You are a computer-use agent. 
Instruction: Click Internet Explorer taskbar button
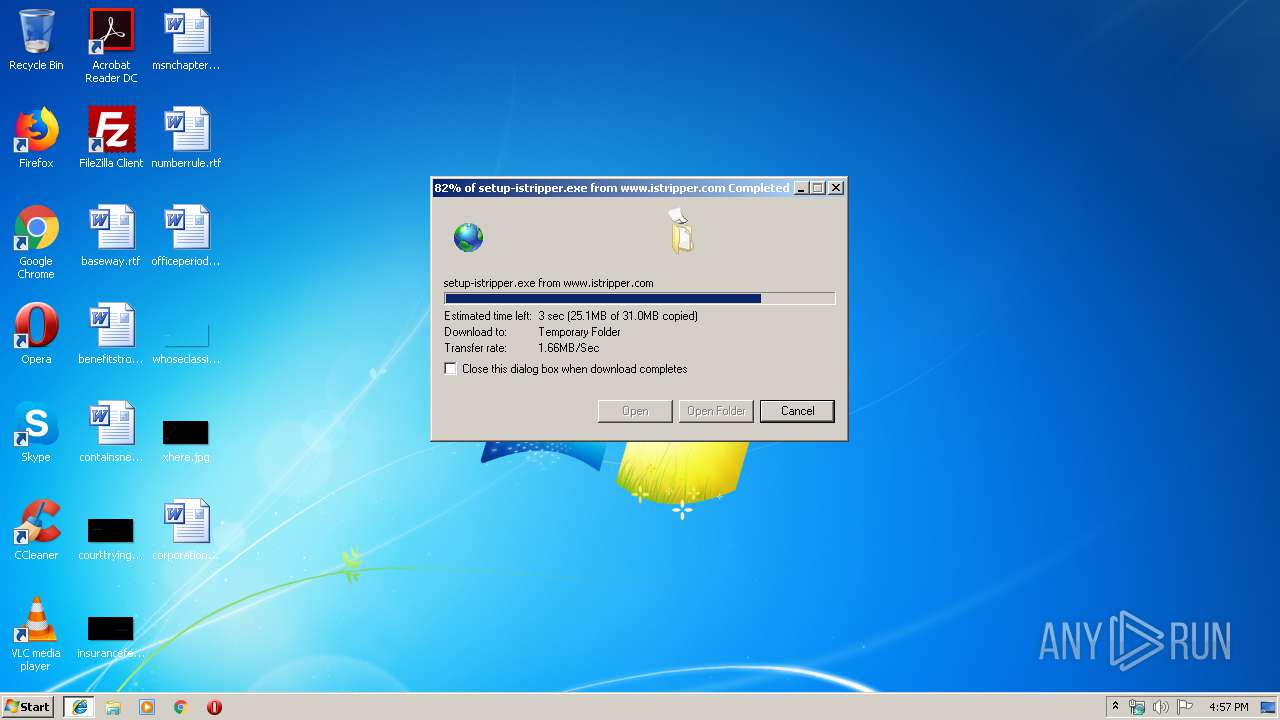pyautogui.click(x=79, y=707)
